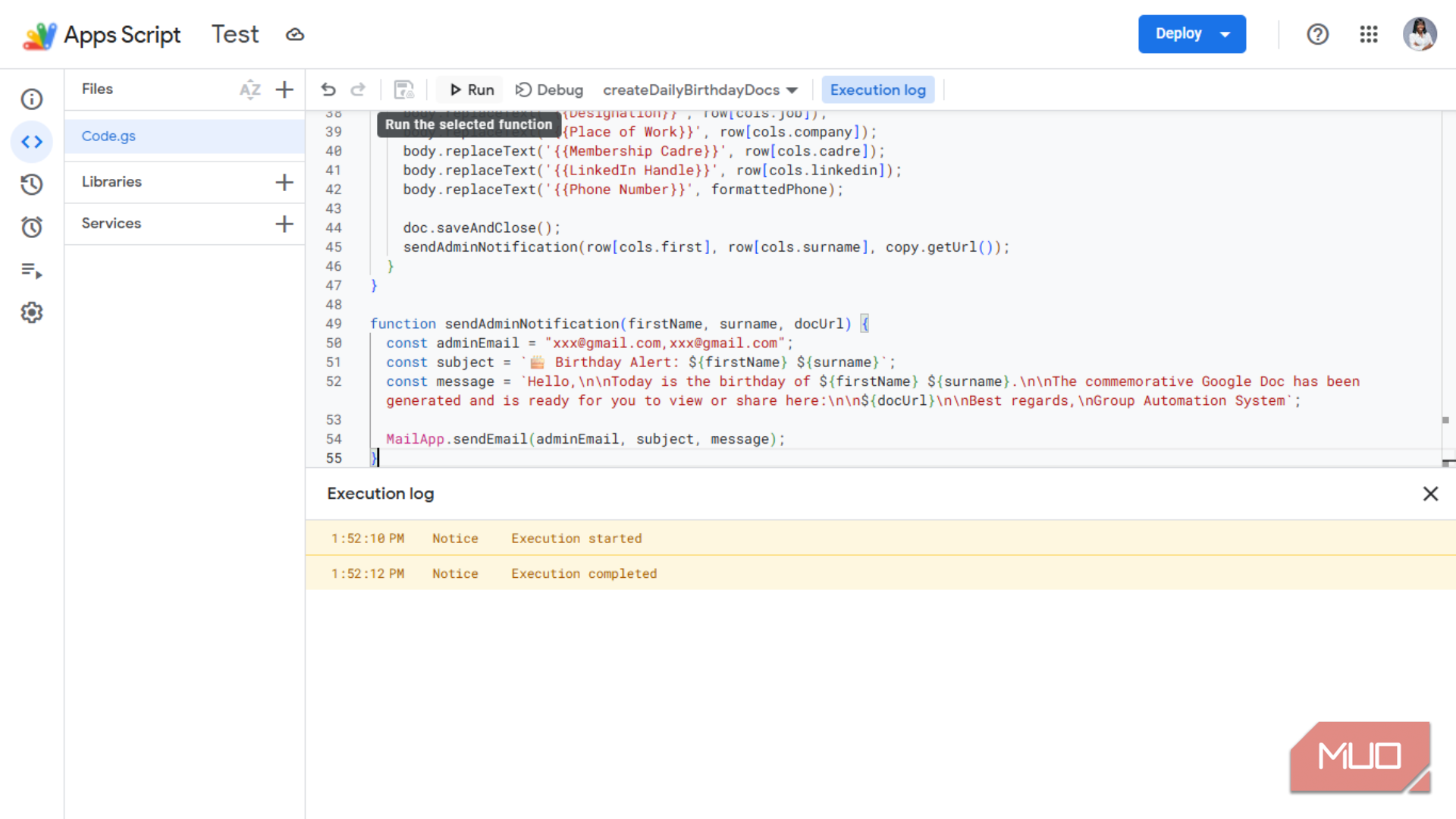Click the cloud save status icon
The width and height of the screenshot is (1456, 819).
[x=295, y=34]
